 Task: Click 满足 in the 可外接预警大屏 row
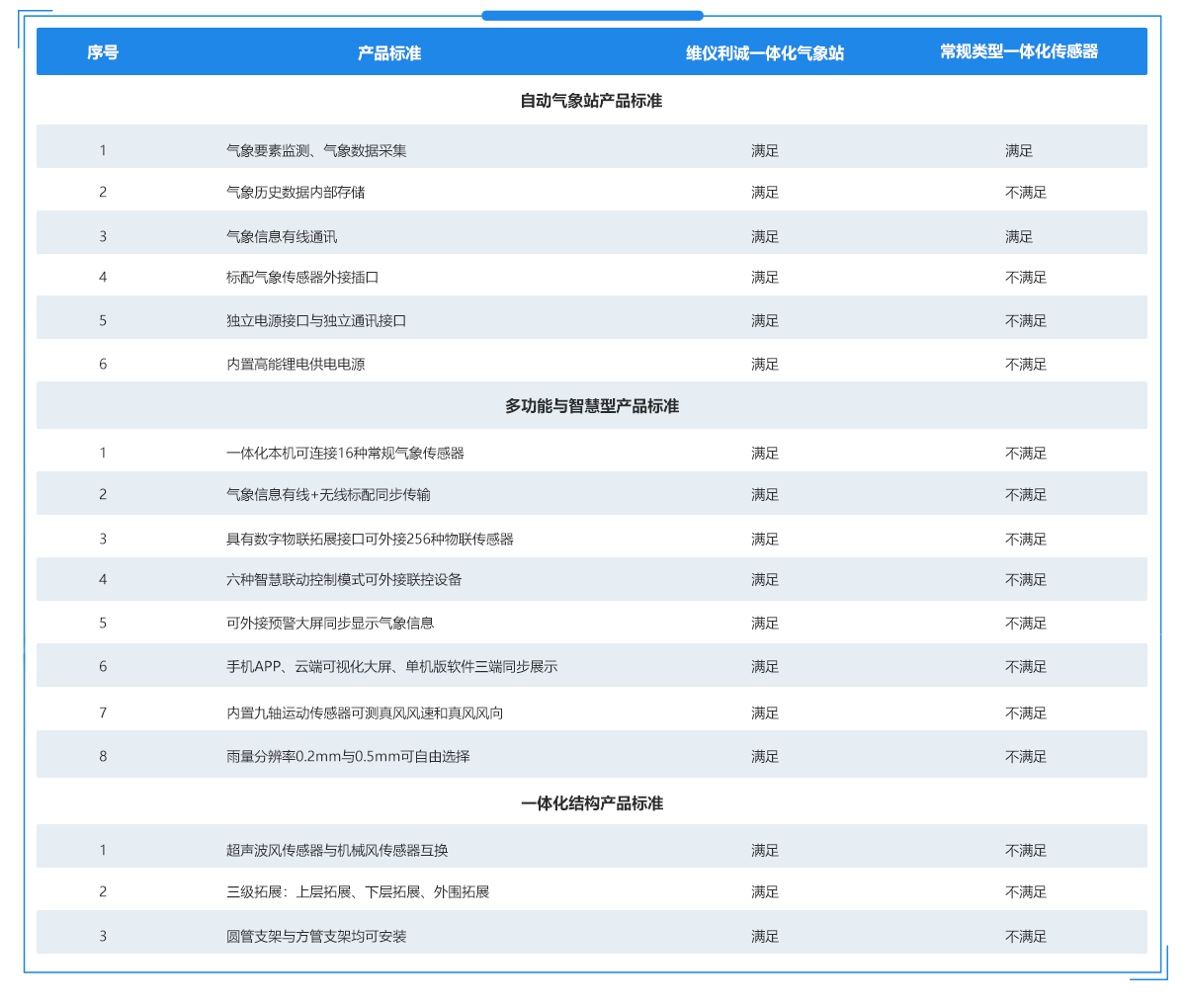tap(765, 623)
